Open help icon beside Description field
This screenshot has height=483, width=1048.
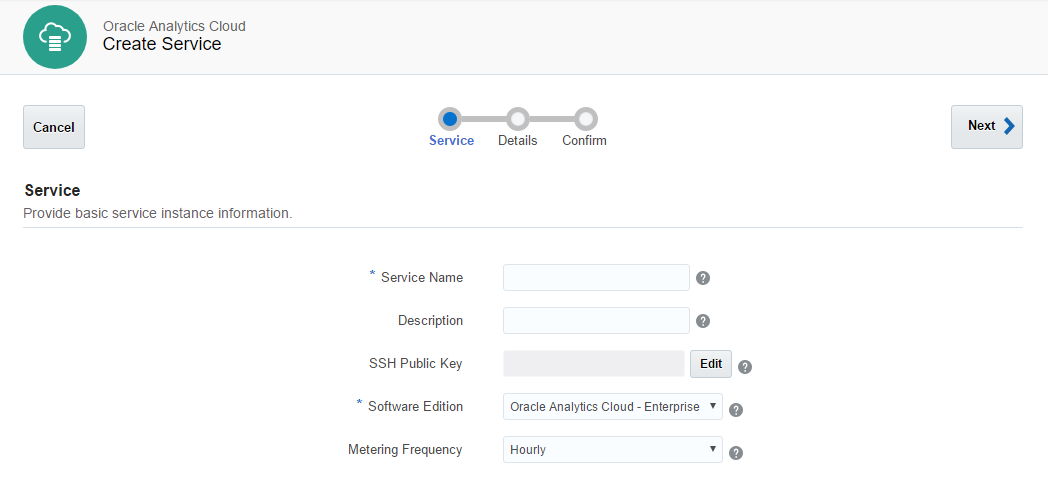coord(702,321)
